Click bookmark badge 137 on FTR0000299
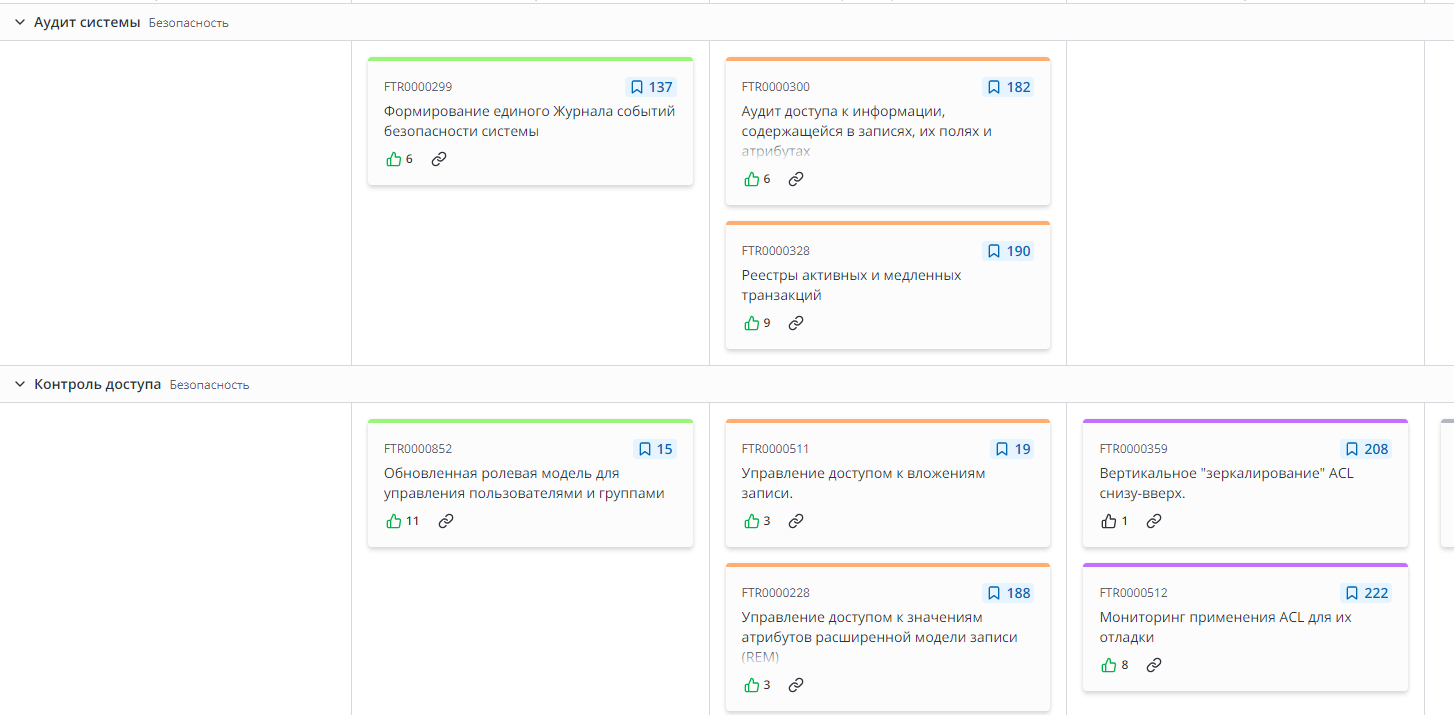Image resolution: width=1454 pixels, height=715 pixels. [x=650, y=87]
